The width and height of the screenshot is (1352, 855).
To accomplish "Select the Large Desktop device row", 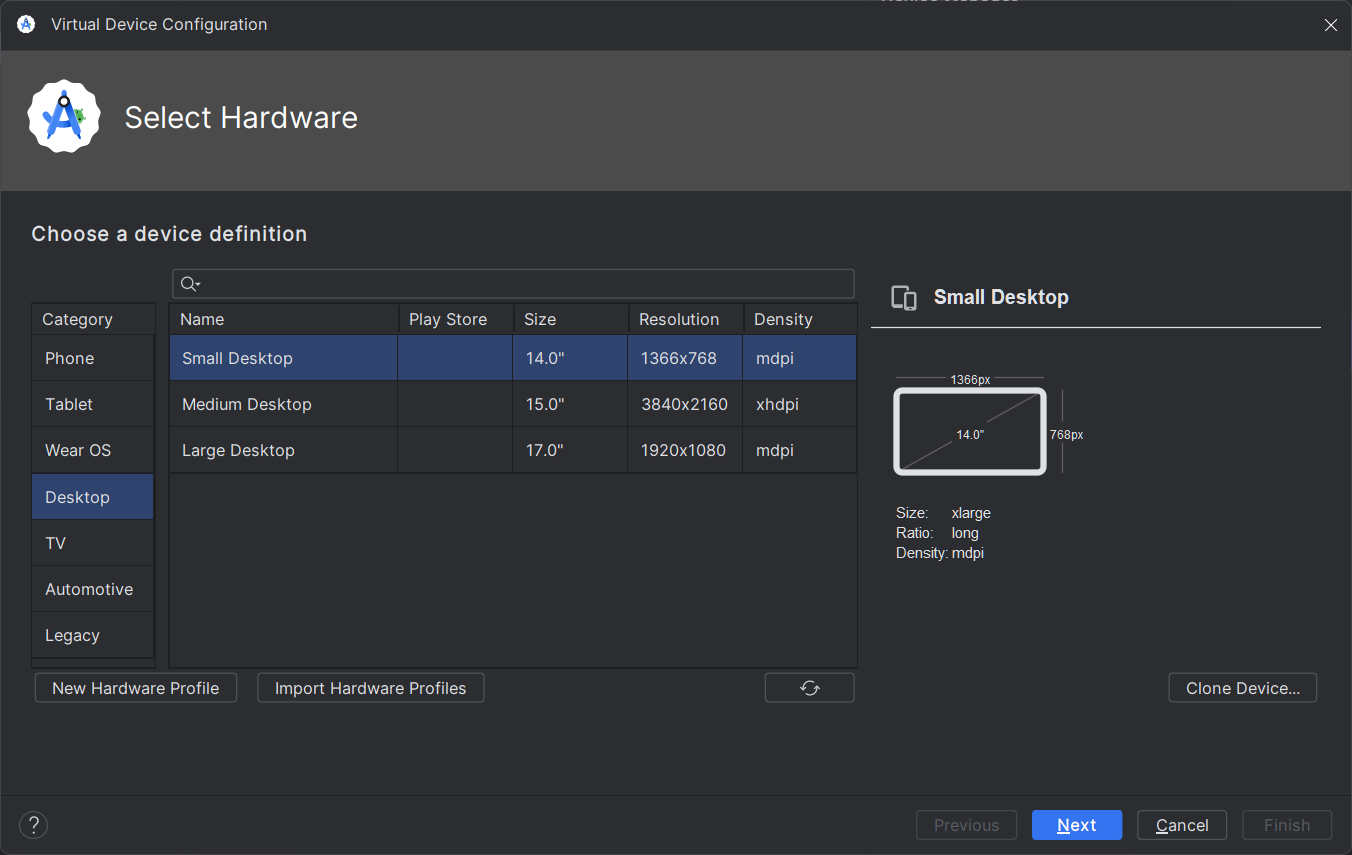I will (513, 450).
